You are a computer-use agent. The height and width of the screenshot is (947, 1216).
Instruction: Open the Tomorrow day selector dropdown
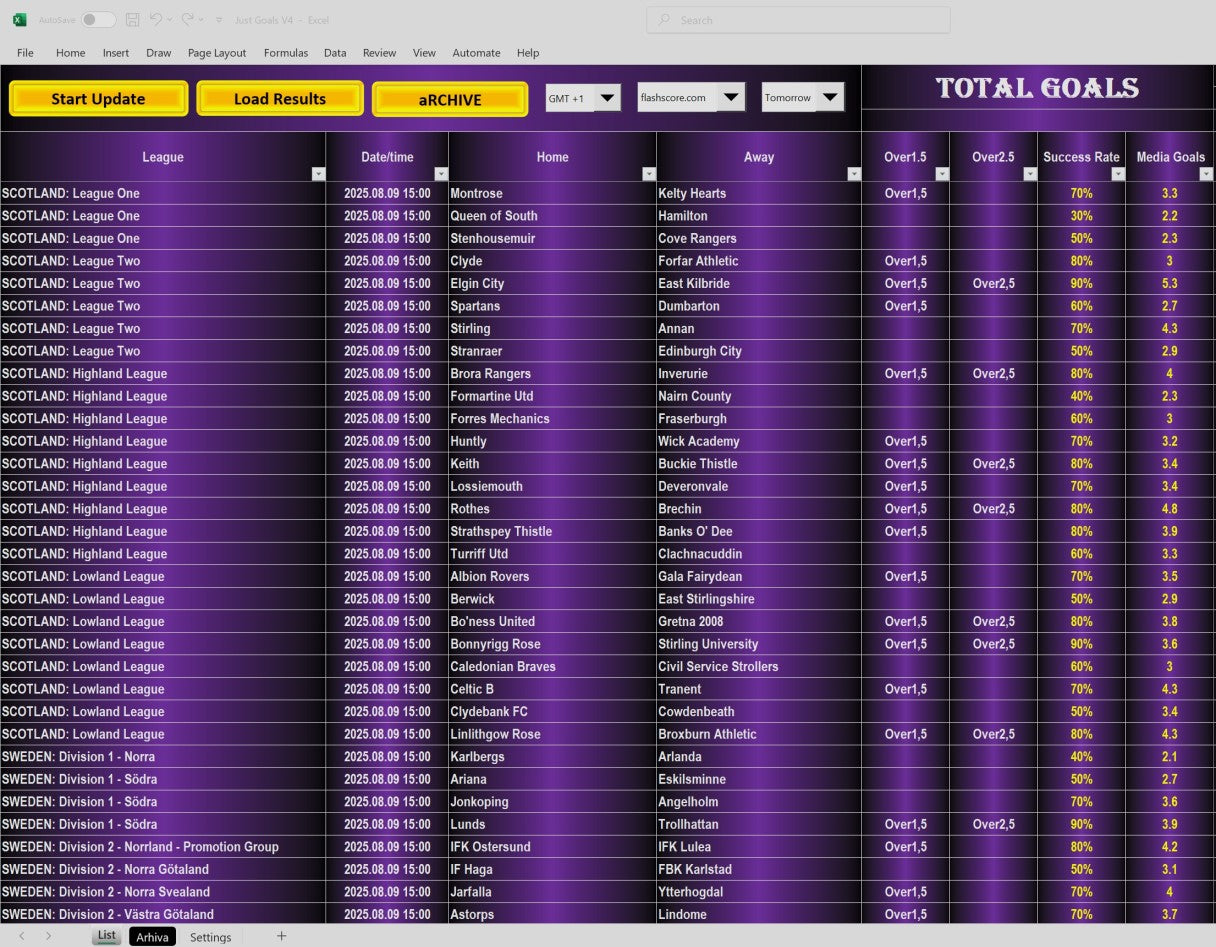pos(830,97)
